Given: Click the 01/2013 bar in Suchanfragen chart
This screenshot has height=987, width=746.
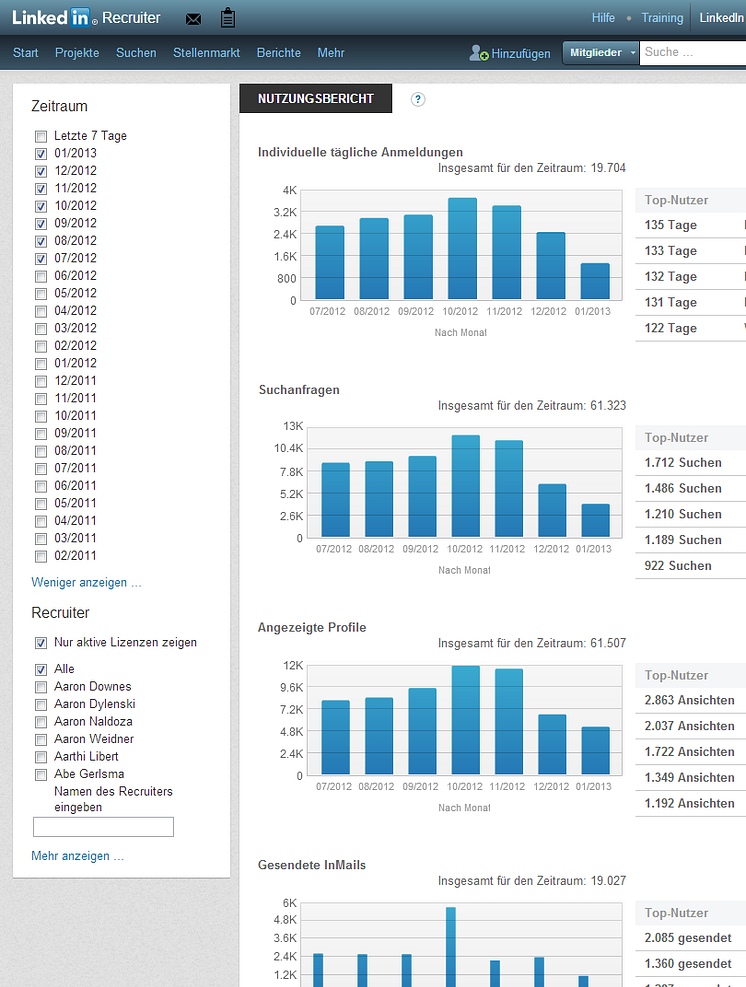Looking at the screenshot, I should coord(595,521).
